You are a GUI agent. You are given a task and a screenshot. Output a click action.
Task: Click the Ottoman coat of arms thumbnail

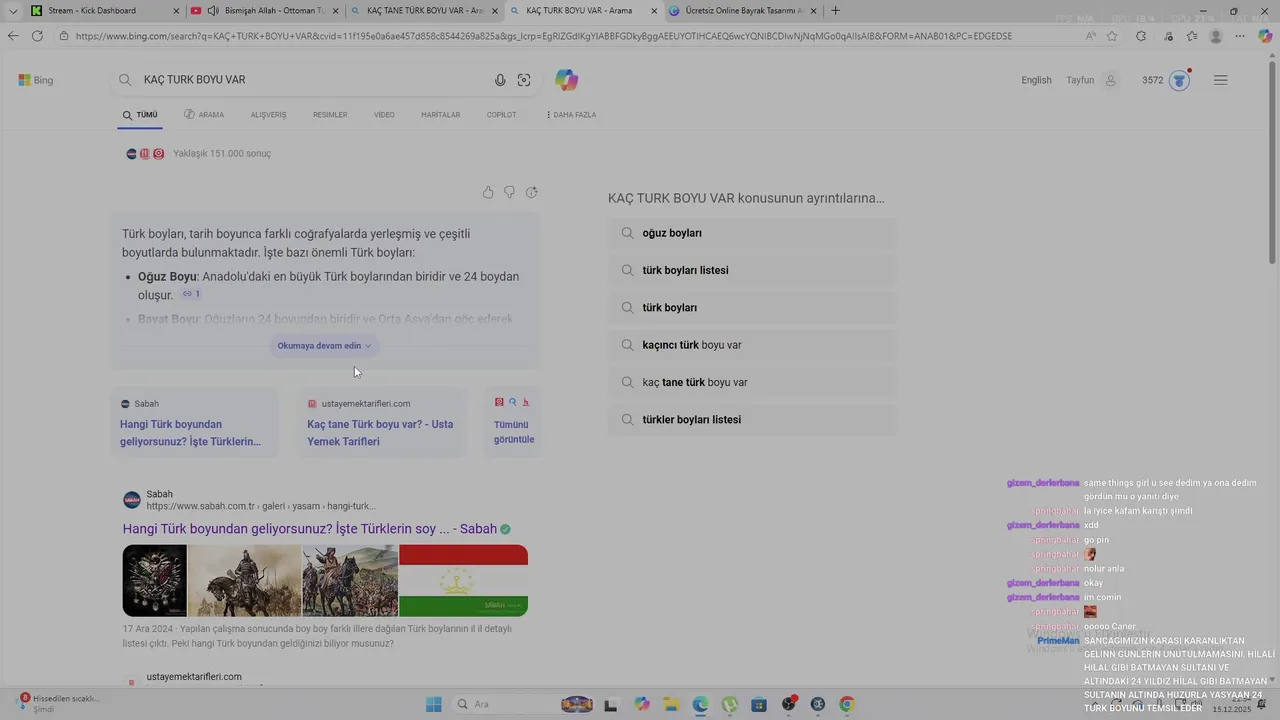click(x=154, y=580)
